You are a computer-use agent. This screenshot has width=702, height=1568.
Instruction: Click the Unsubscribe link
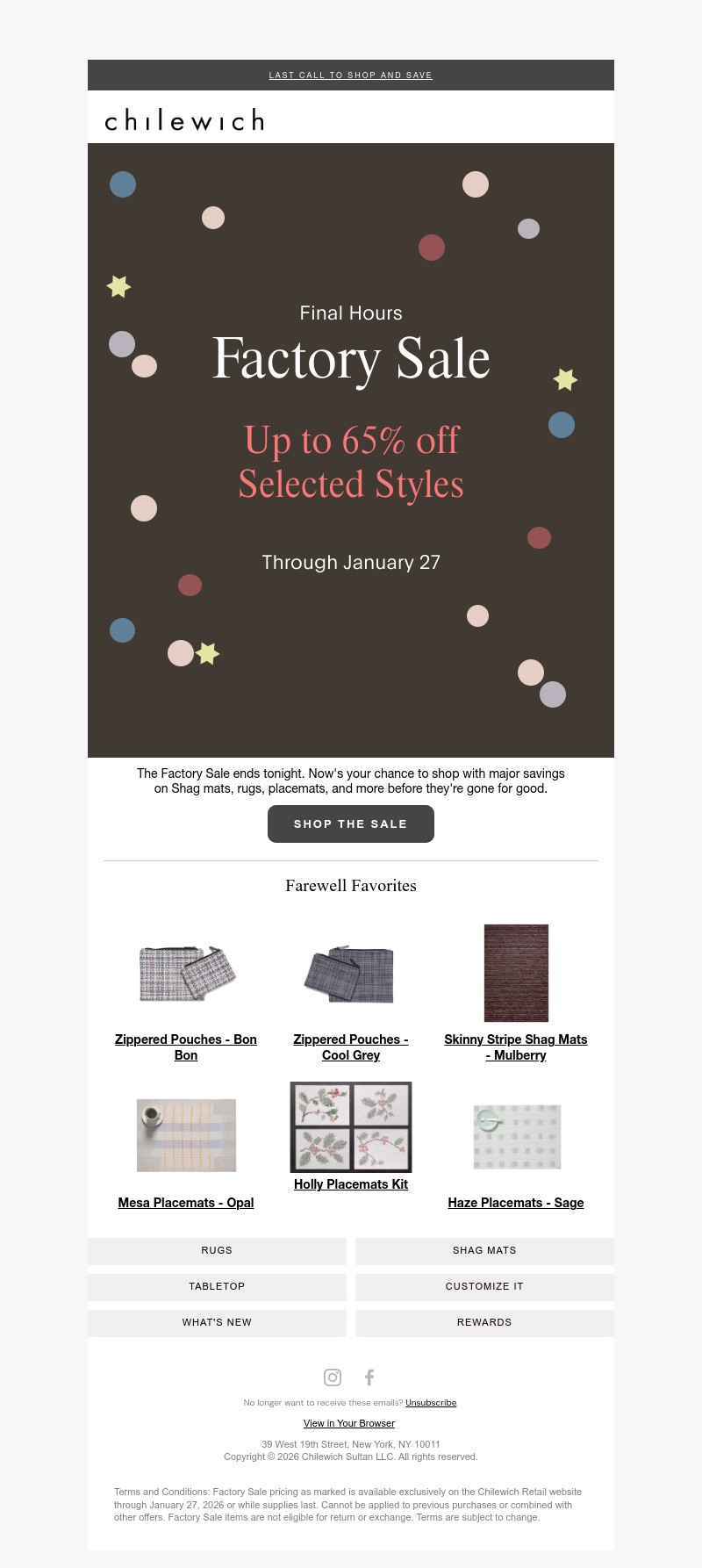430,1402
